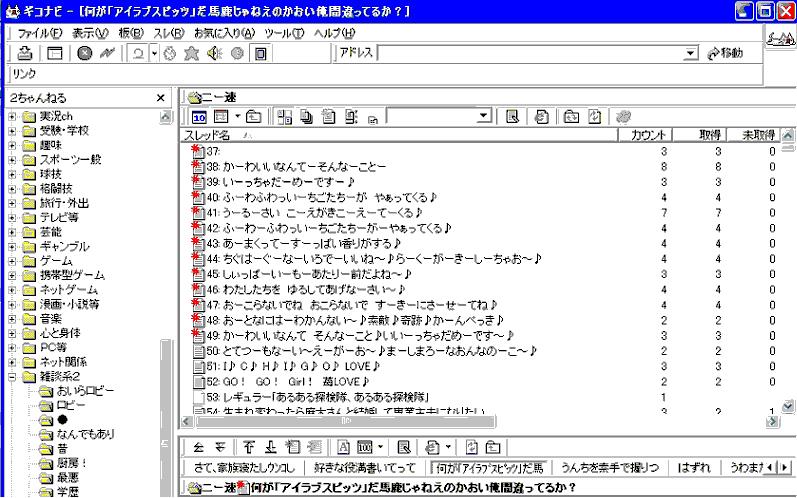797x498 pixels.
Task: Toggle the pressed pane layout icon
Action: (260, 53)
